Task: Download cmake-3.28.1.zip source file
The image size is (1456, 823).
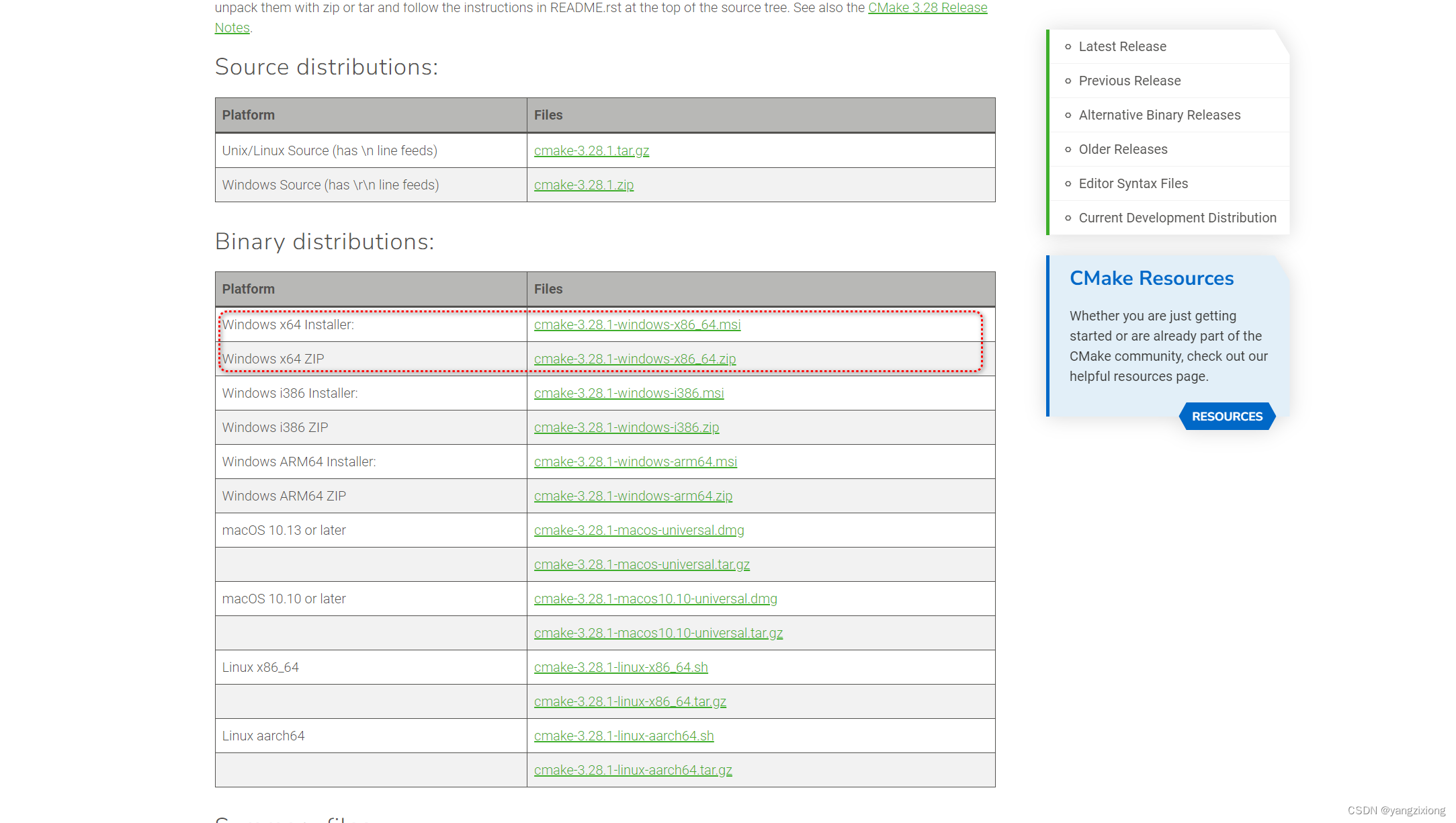Action: click(584, 185)
